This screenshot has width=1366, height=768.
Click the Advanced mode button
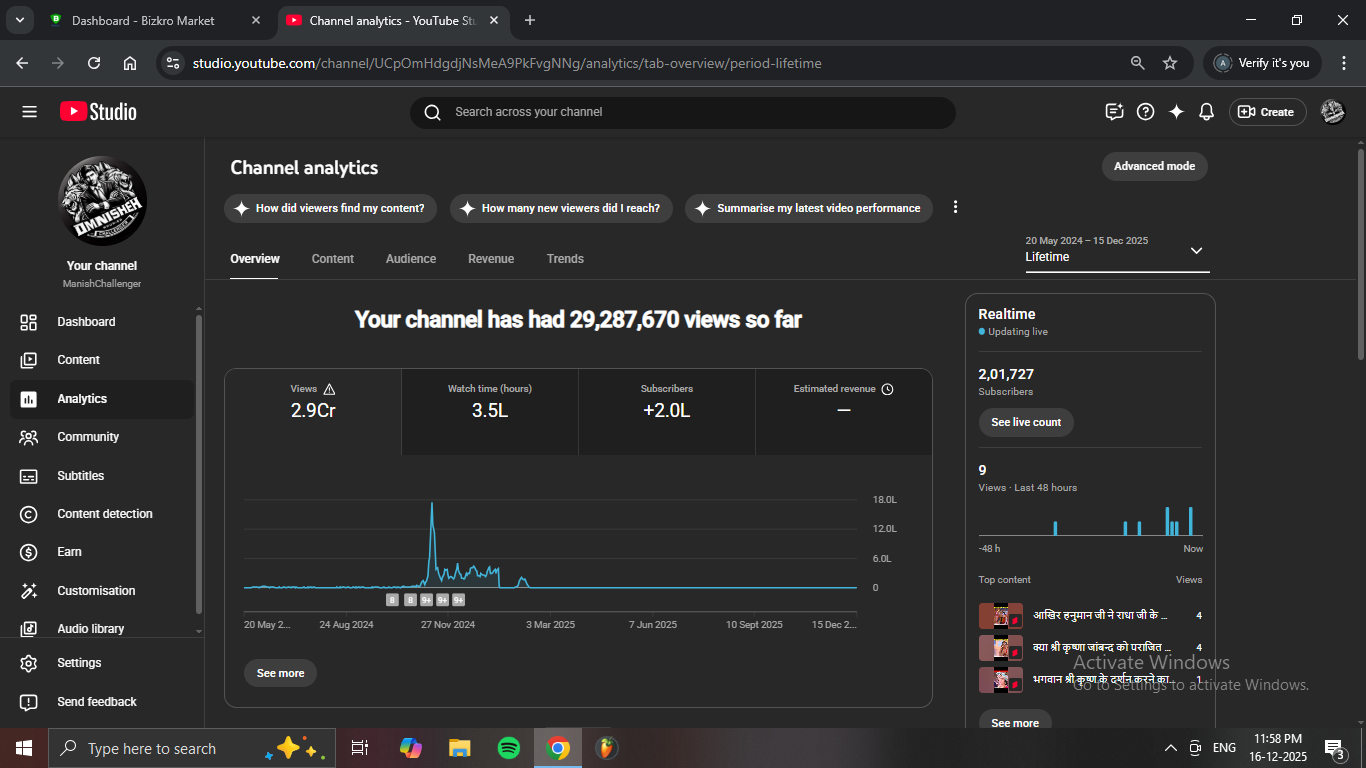click(x=1154, y=166)
